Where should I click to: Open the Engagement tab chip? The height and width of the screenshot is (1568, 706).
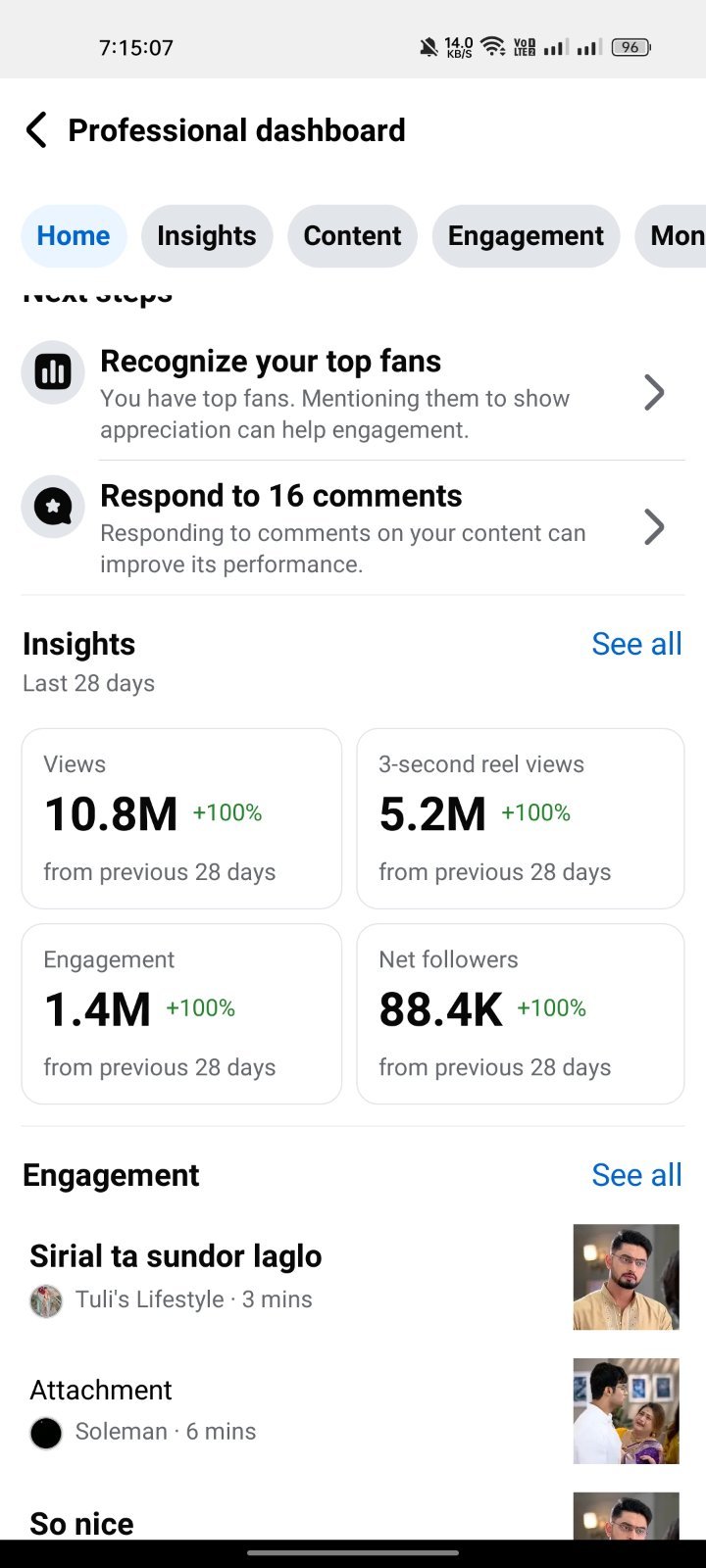click(x=526, y=236)
